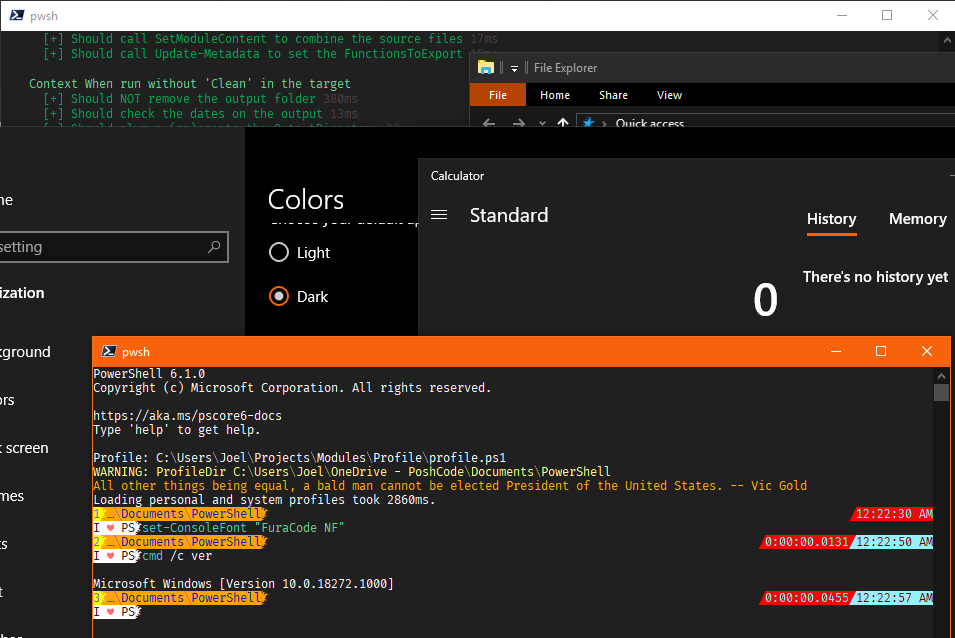Screen dimensions: 955x638
Task: Click the Profile path profile.ps1 line
Action: pyautogui.click(x=300, y=458)
